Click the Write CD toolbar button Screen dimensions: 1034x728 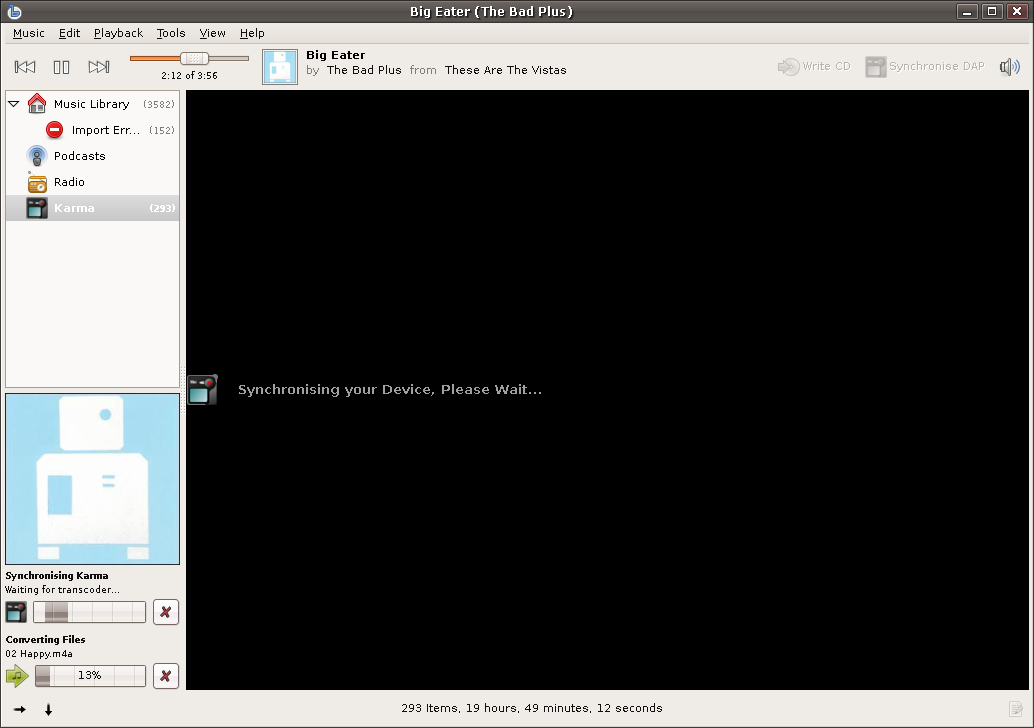point(814,67)
